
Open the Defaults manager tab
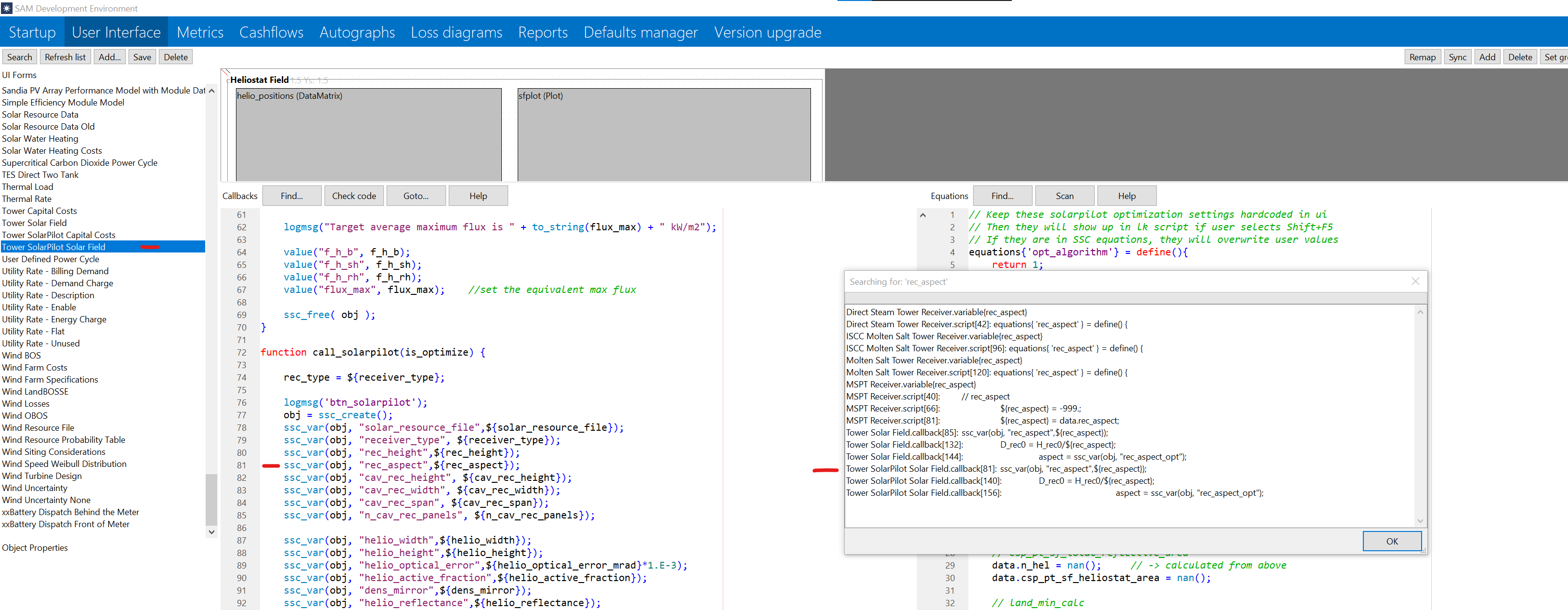pyautogui.click(x=640, y=32)
